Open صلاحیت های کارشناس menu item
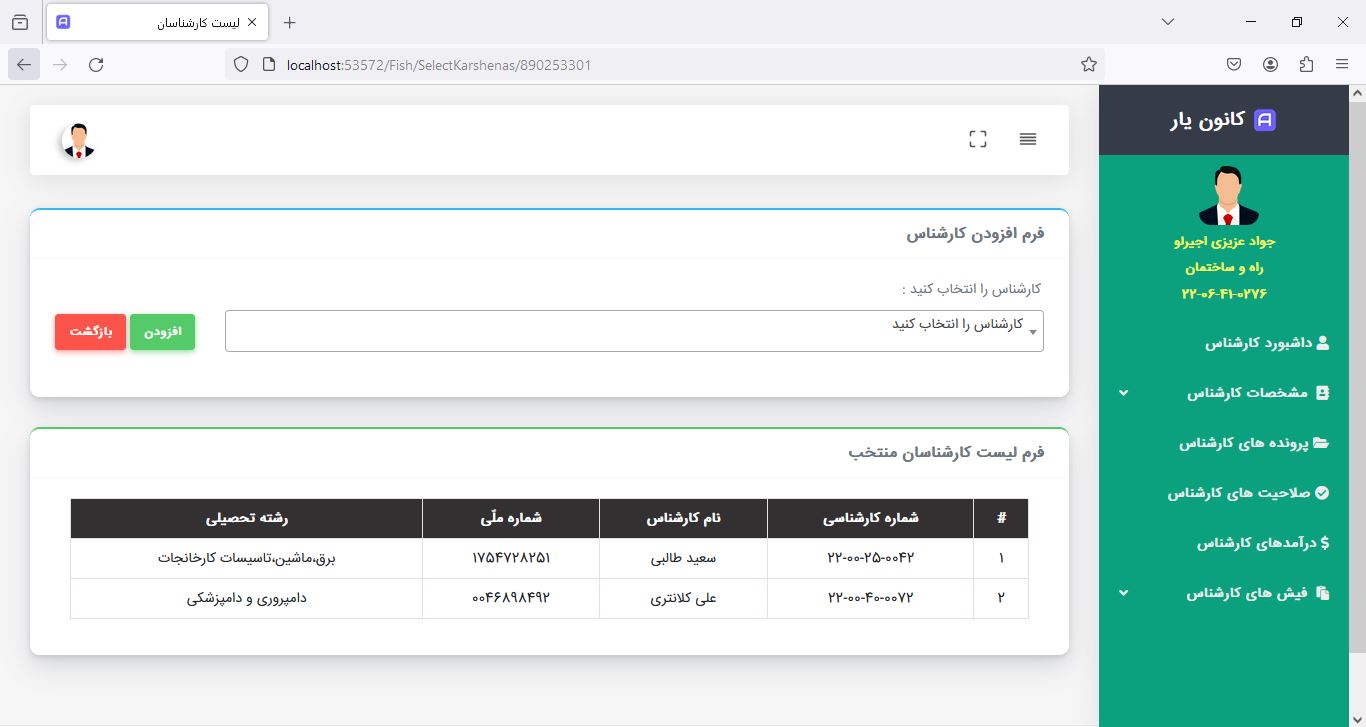Screen dimensions: 1366x727 pos(1248,493)
